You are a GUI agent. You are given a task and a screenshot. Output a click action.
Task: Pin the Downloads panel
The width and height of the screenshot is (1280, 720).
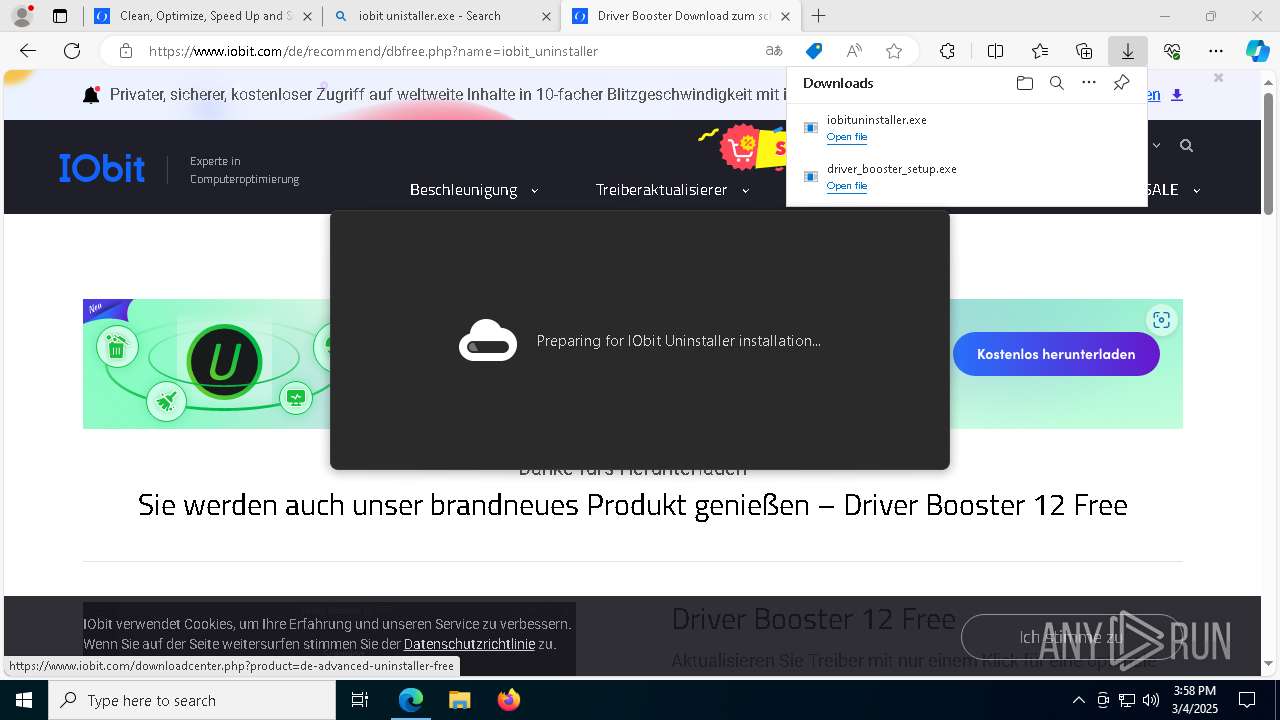1121,83
